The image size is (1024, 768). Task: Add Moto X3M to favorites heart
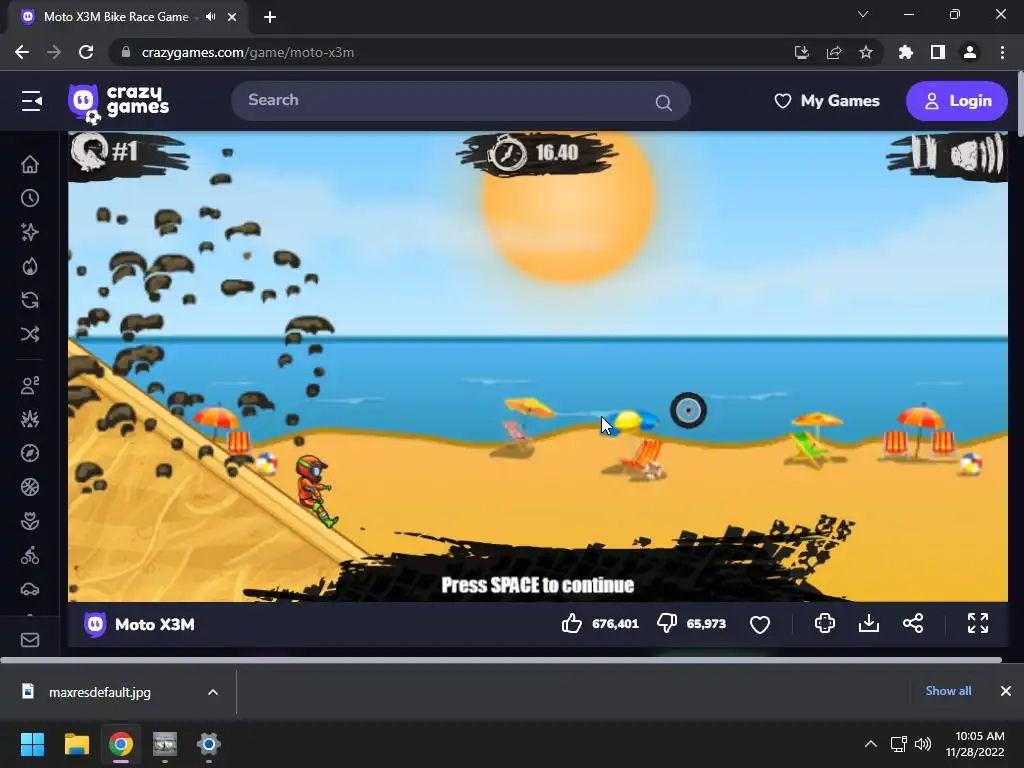pyautogui.click(x=760, y=624)
